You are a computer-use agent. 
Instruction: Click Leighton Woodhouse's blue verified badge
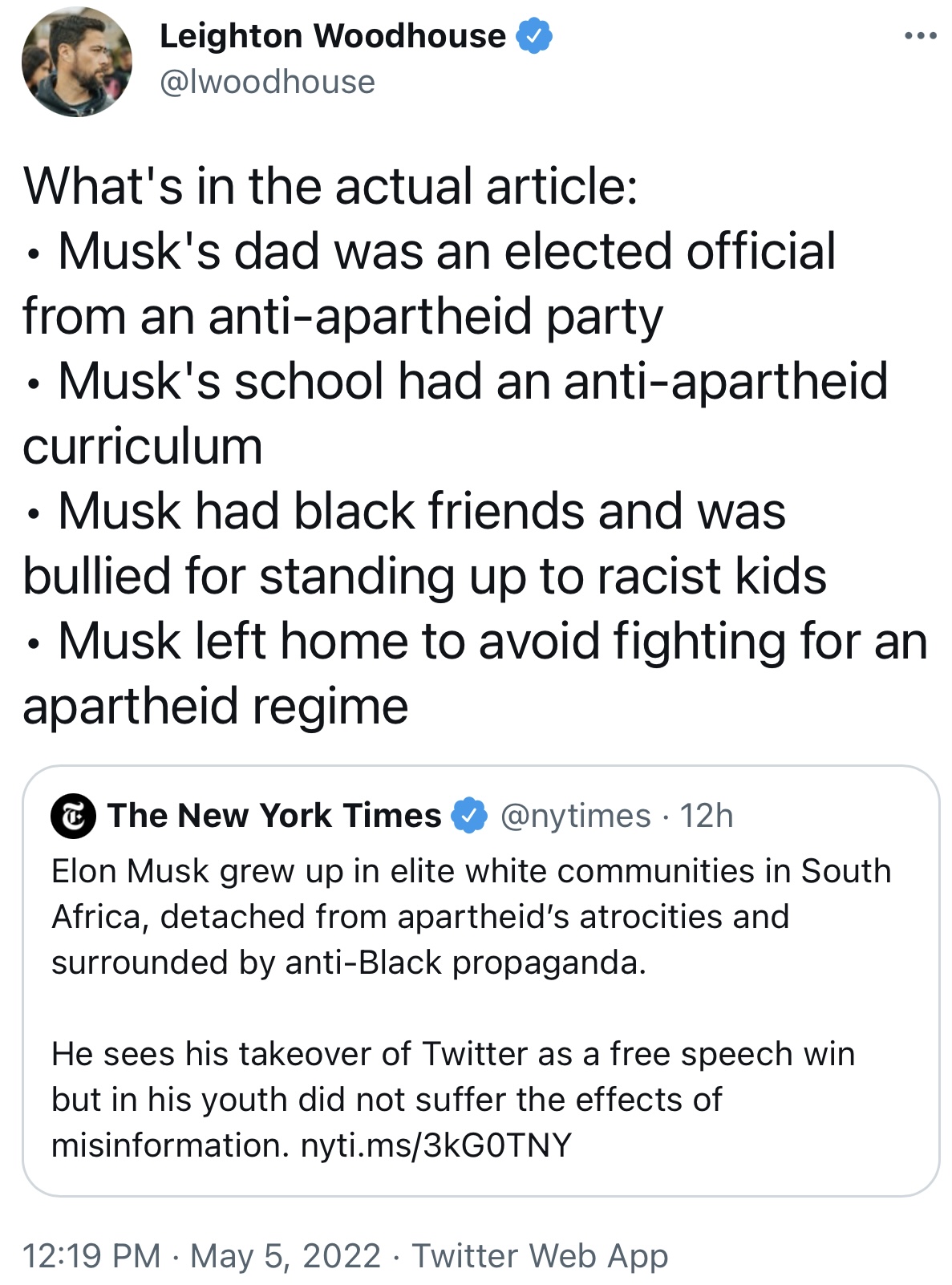click(534, 36)
